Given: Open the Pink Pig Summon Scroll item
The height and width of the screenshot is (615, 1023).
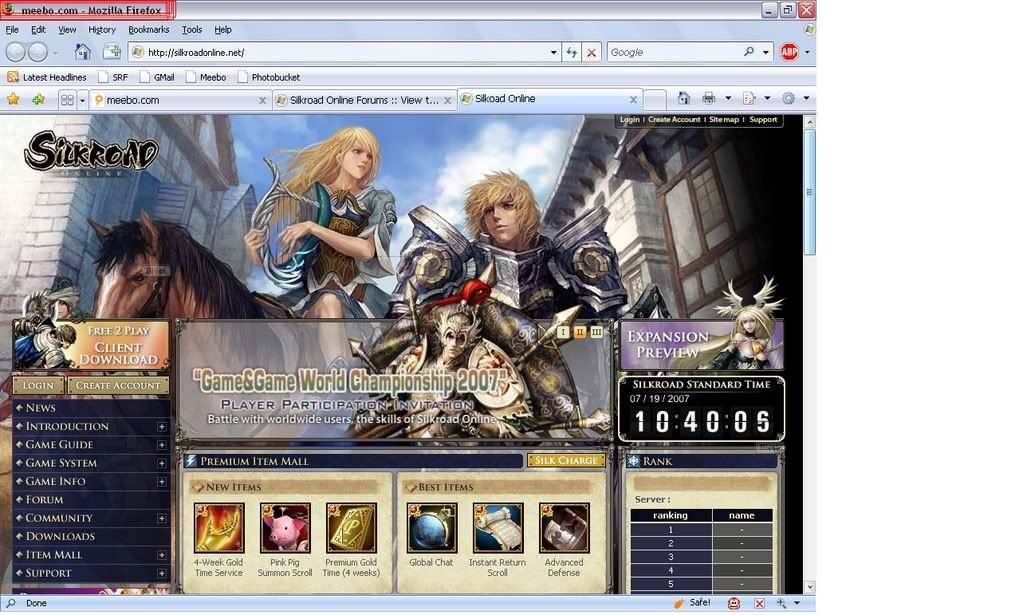Looking at the screenshot, I should (x=285, y=528).
